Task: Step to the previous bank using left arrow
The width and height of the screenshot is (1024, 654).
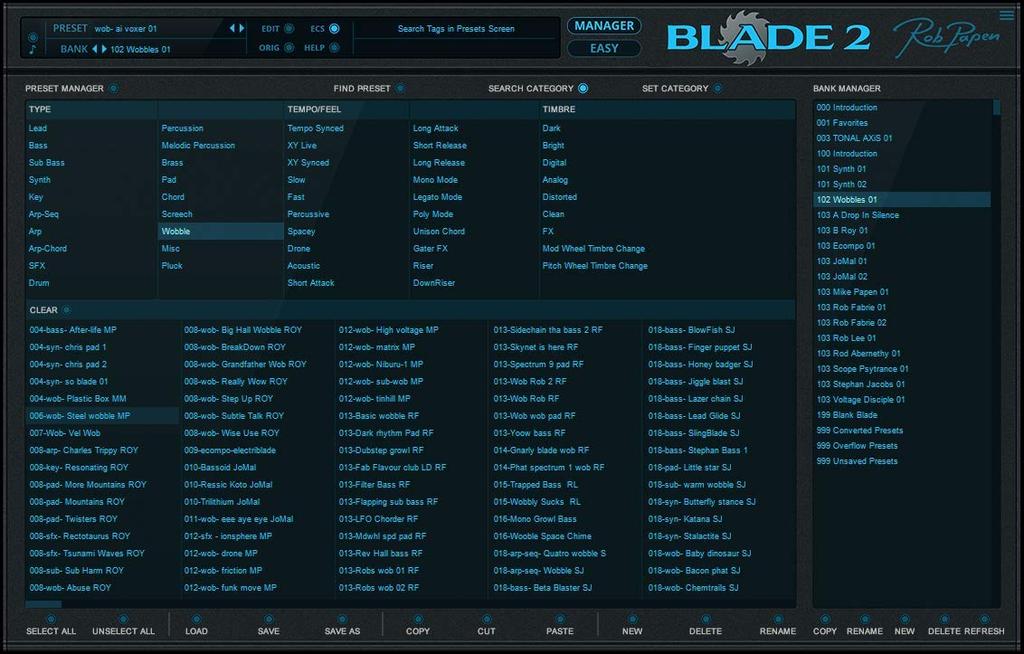Action: coord(95,48)
